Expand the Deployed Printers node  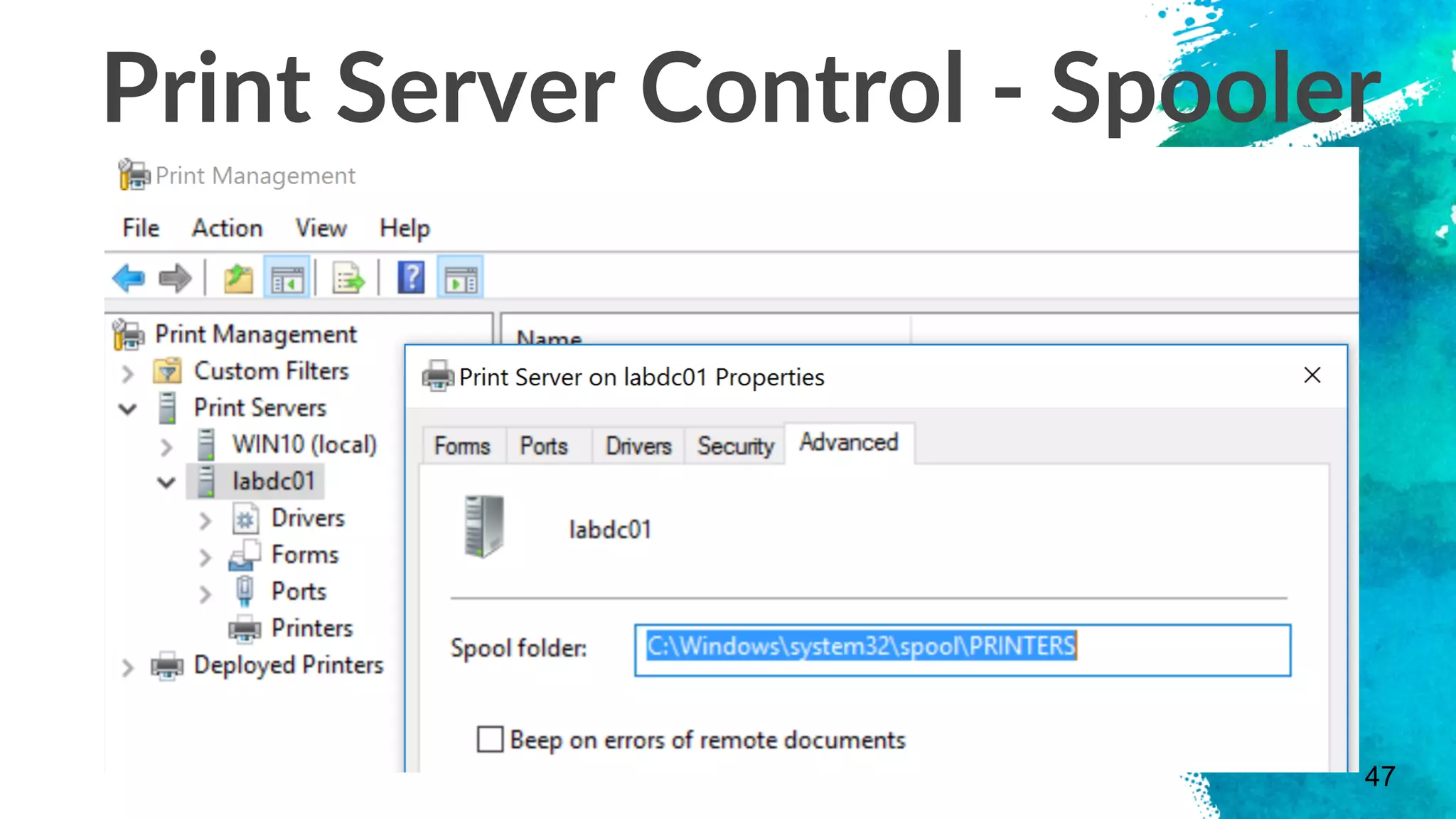[x=127, y=668]
